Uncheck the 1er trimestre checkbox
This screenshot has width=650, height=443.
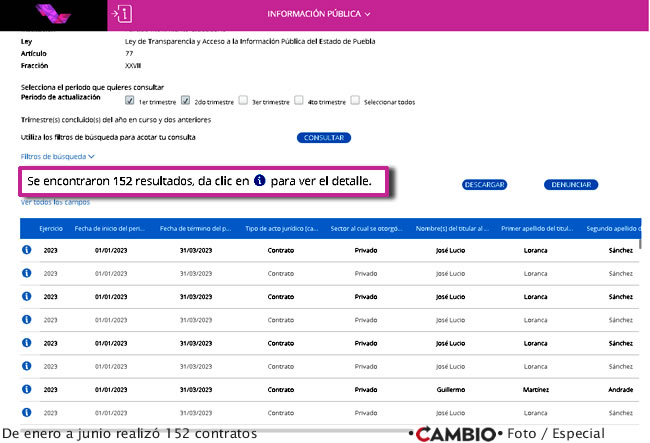point(129,100)
